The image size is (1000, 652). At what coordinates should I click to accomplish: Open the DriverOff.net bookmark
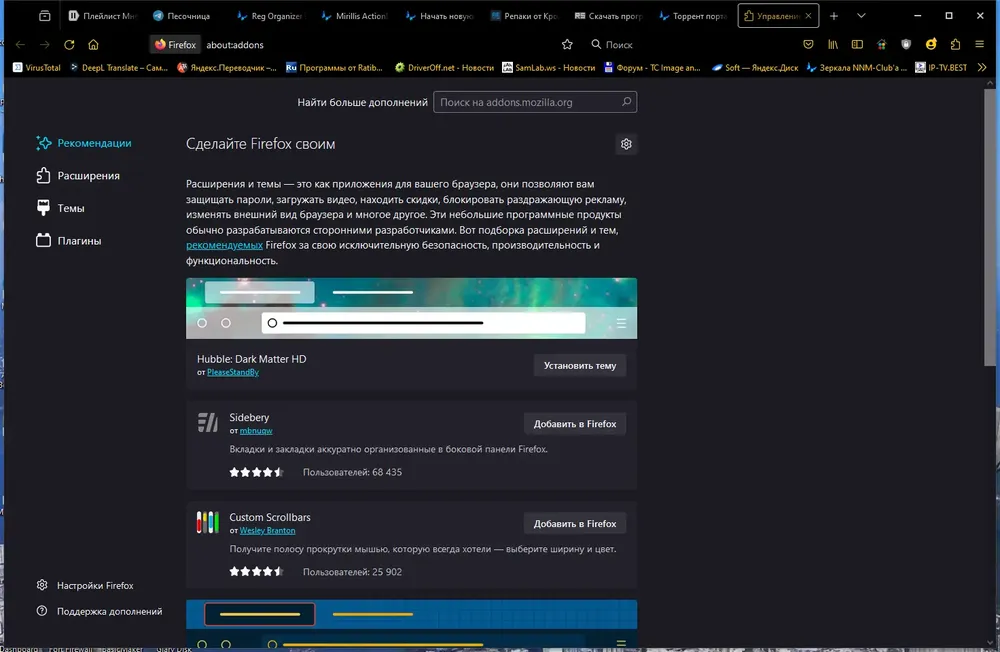pos(445,68)
